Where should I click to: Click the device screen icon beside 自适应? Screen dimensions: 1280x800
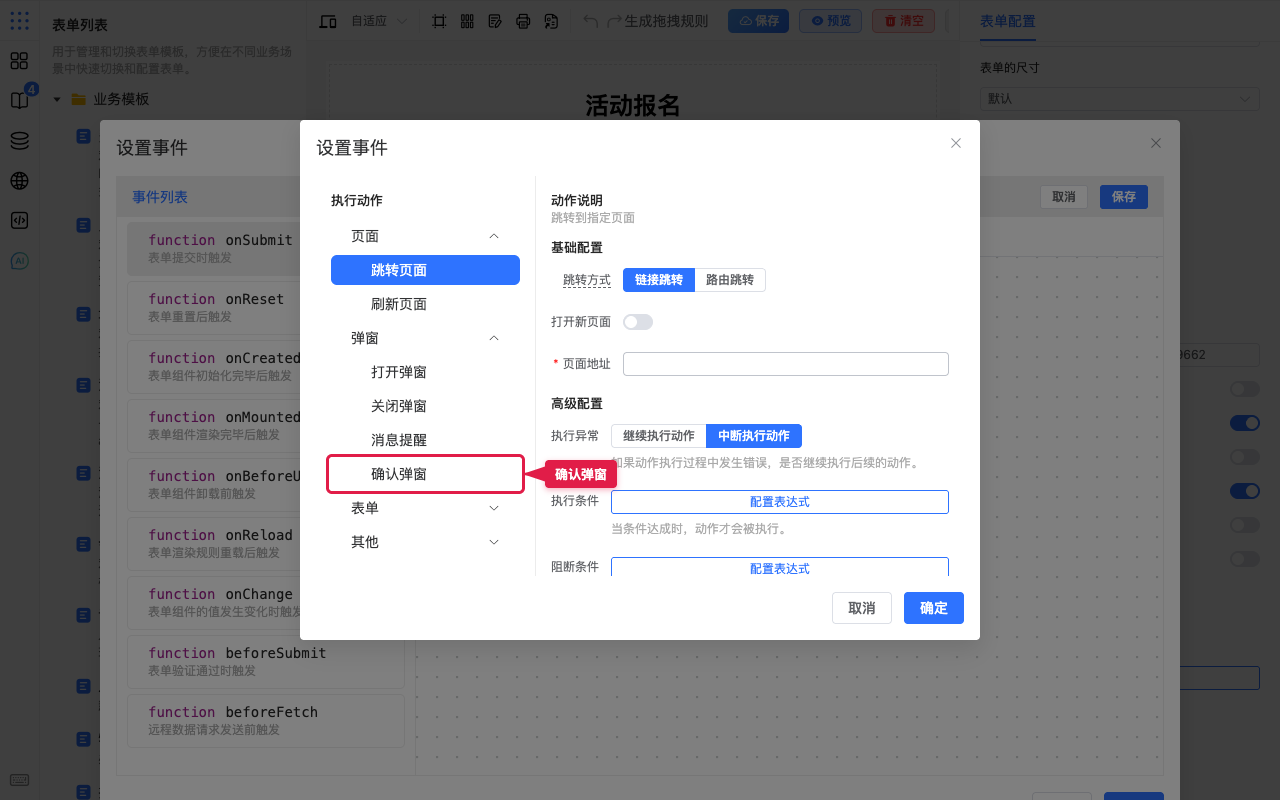[328, 21]
